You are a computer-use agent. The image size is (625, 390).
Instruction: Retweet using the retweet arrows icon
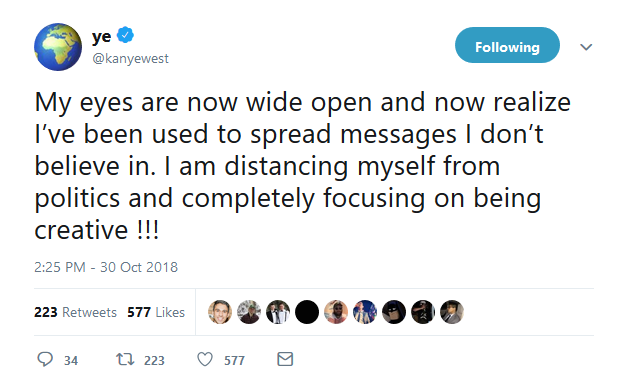click(125, 359)
